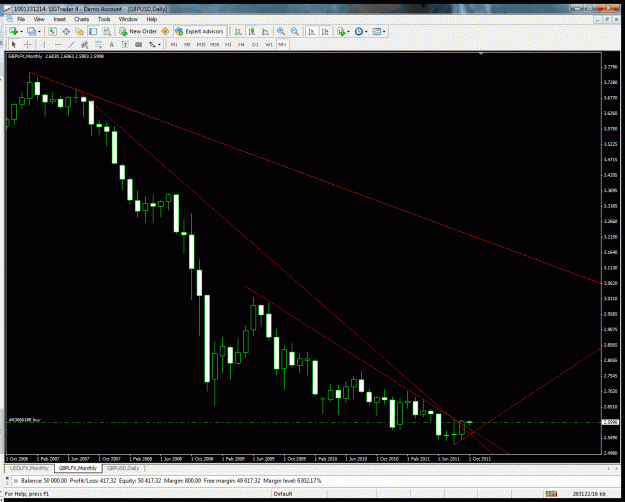The image size is (625, 502).
Task: Open the Window menu
Action: click(128, 19)
